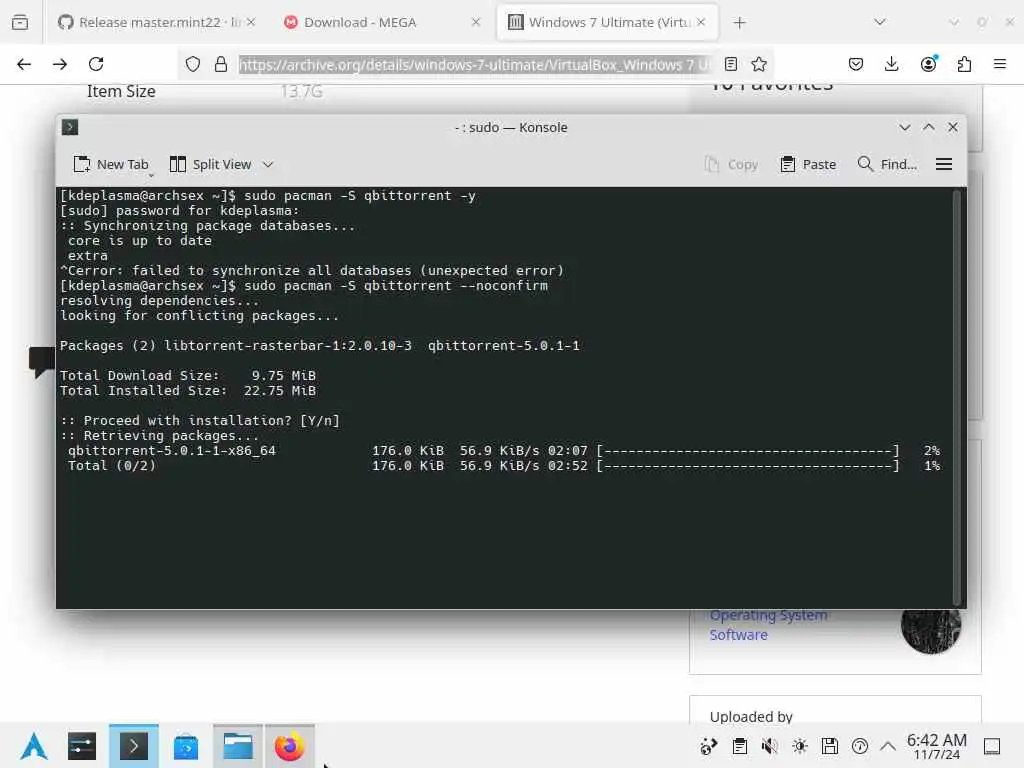Click Konsole title bar terminal icon
This screenshot has width=1024, height=768.
(x=70, y=127)
